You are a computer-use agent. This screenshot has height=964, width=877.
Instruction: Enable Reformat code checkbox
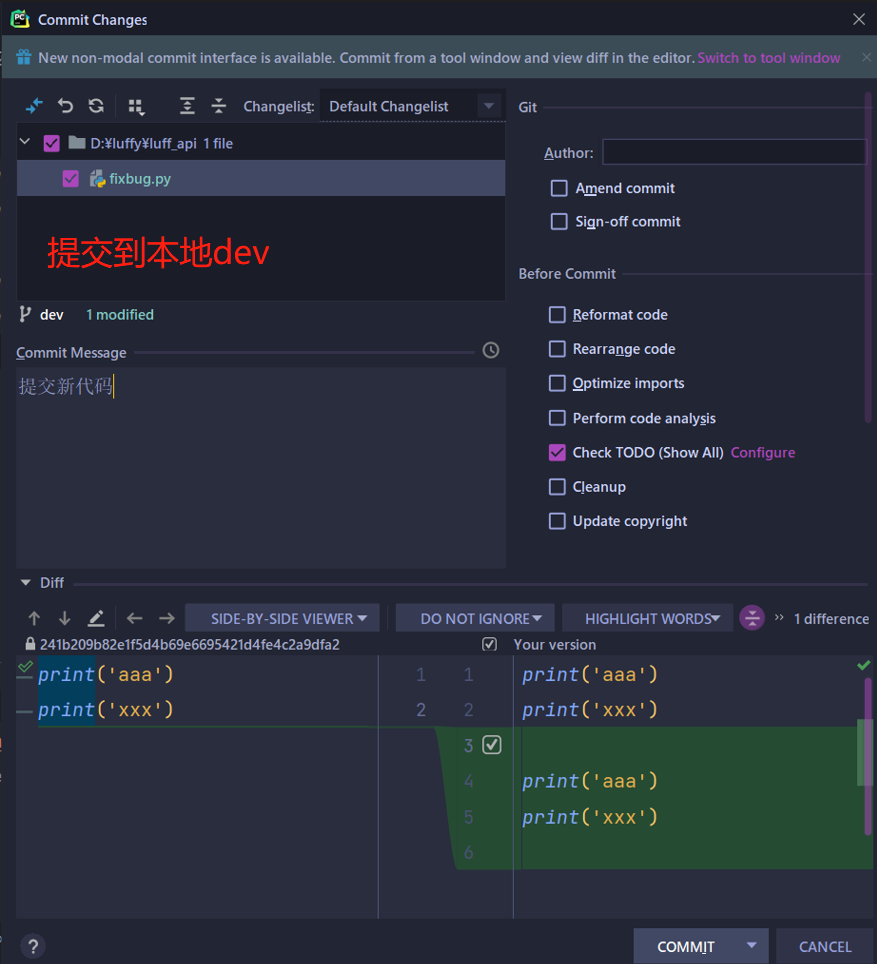coord(557,315)
